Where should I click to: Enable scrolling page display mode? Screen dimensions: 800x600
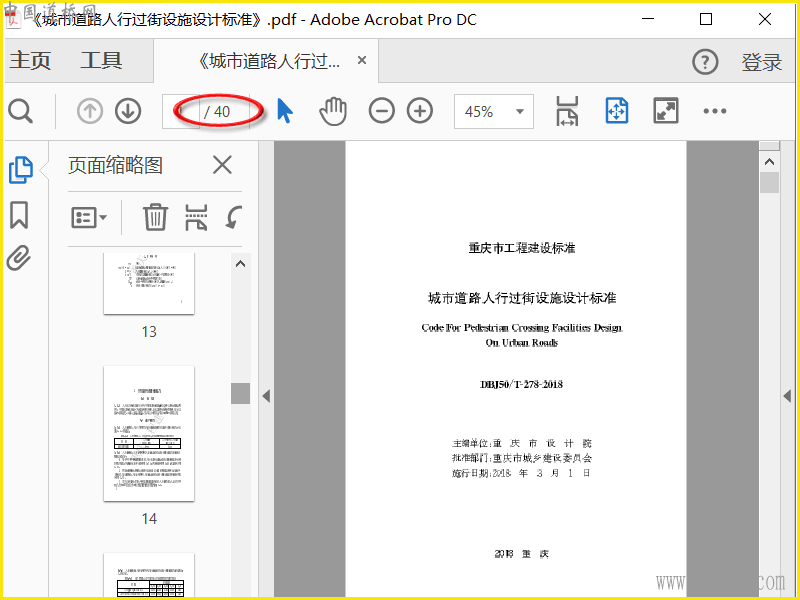[x=567, y=111]
